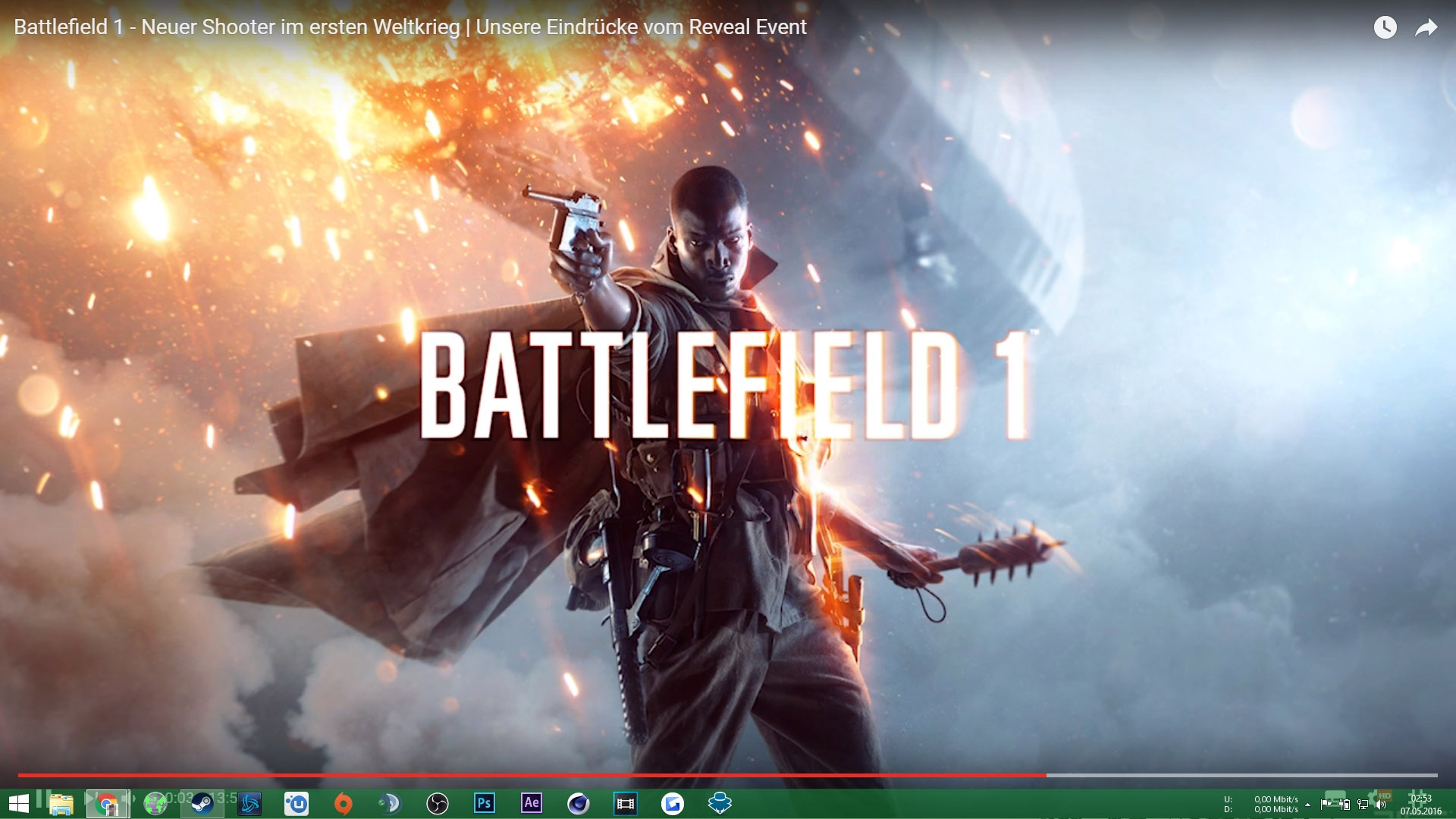Viewport: 1456px width, 819px height.
Task: Open the Battlefield 1 video title link
Action: tap(410, 27)
